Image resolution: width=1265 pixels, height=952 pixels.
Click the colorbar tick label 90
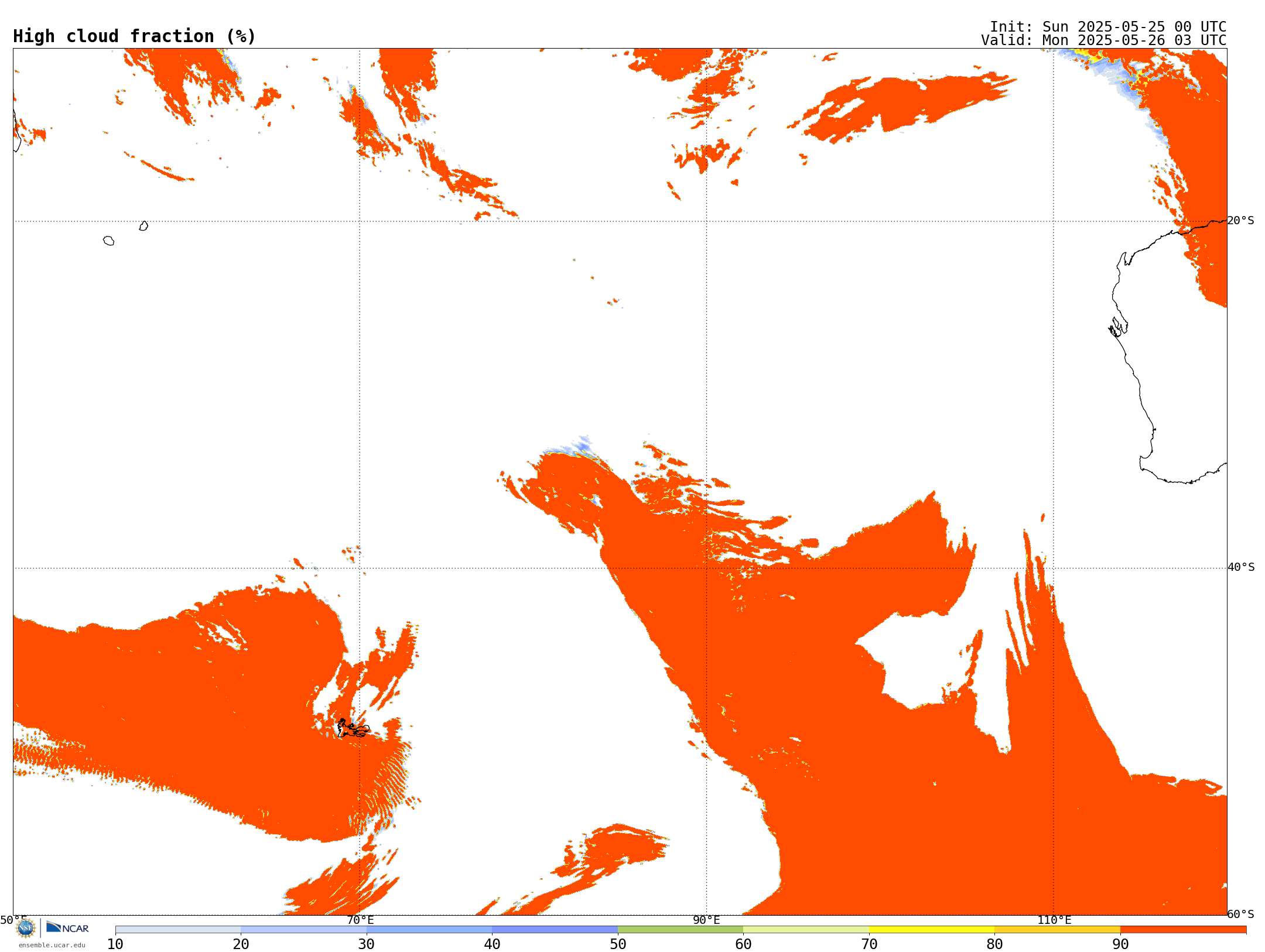(x=1120, y=944)
